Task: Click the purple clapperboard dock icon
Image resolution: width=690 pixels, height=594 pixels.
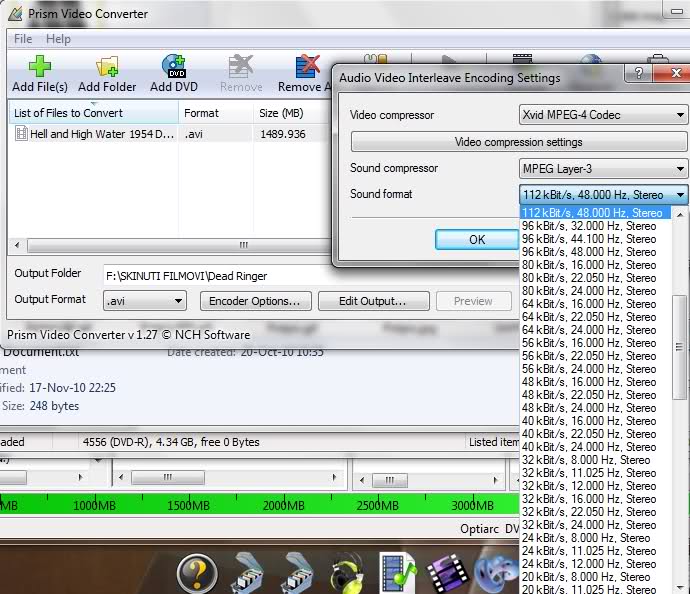Action: click(448, 573)
